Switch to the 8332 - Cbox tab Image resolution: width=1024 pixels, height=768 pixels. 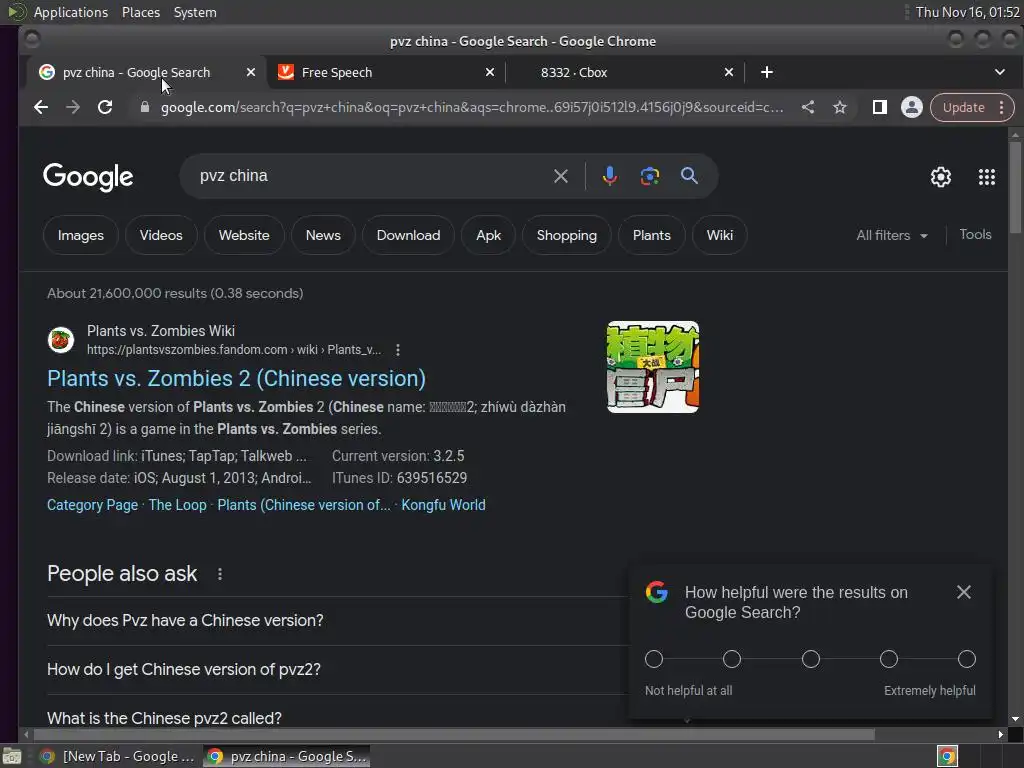pyautogui.click(x=624, y=72)
